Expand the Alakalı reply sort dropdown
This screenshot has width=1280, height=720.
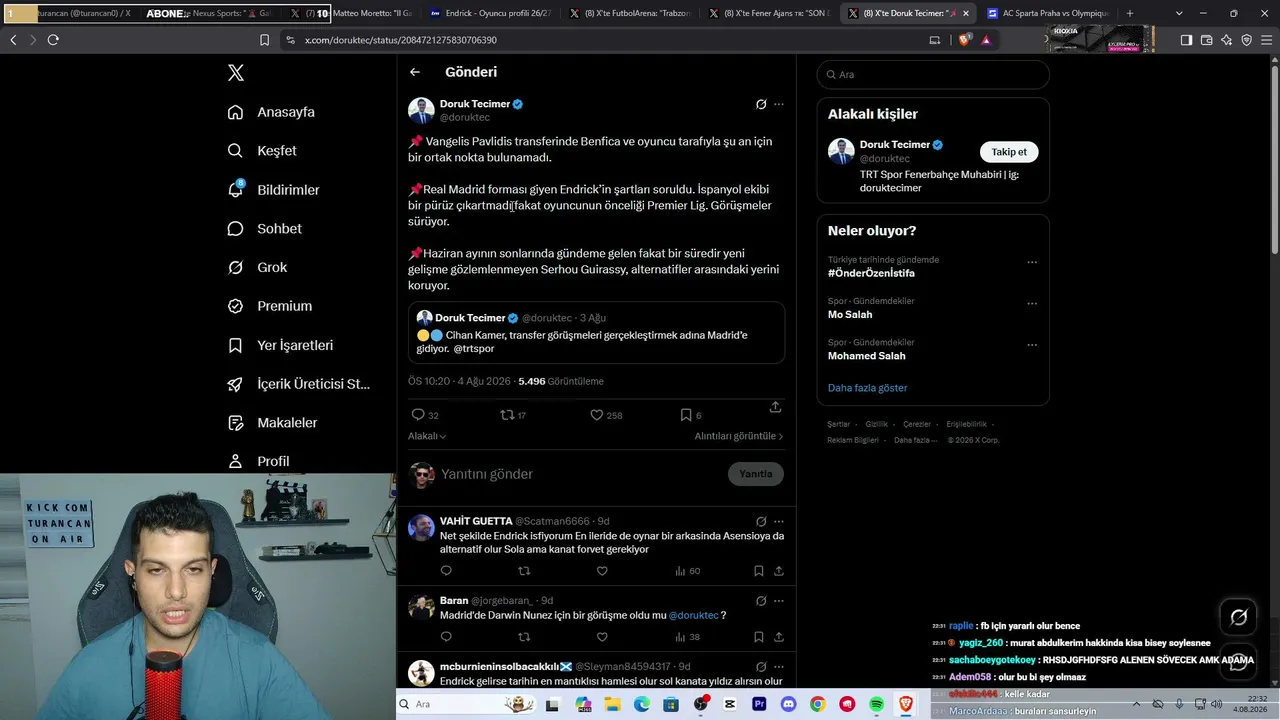point(427,437)
